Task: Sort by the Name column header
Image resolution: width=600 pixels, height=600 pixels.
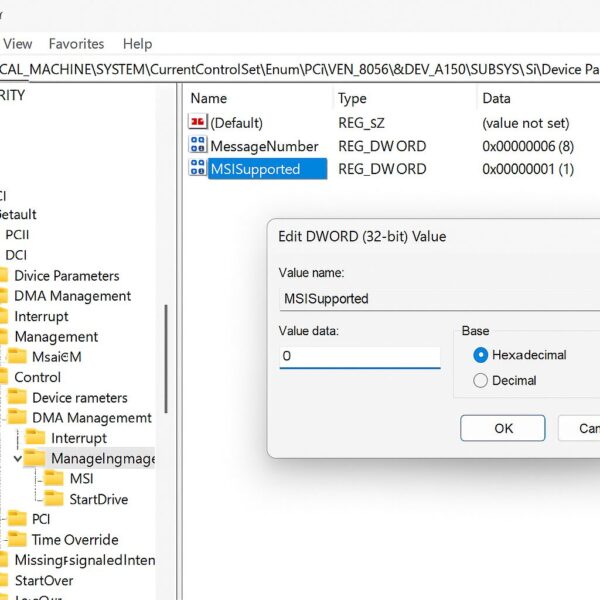Action: pyautogui.click(x=209, y=99)
